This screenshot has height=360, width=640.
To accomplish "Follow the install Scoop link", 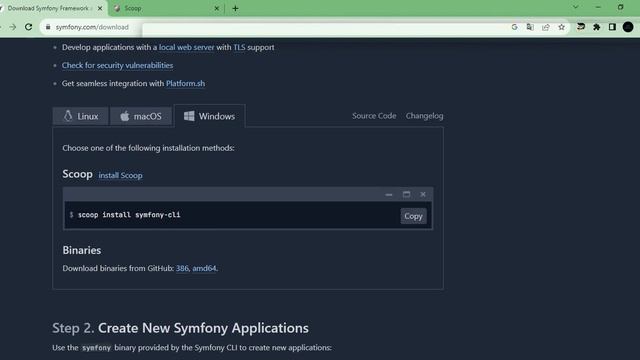I will point(120,176).
